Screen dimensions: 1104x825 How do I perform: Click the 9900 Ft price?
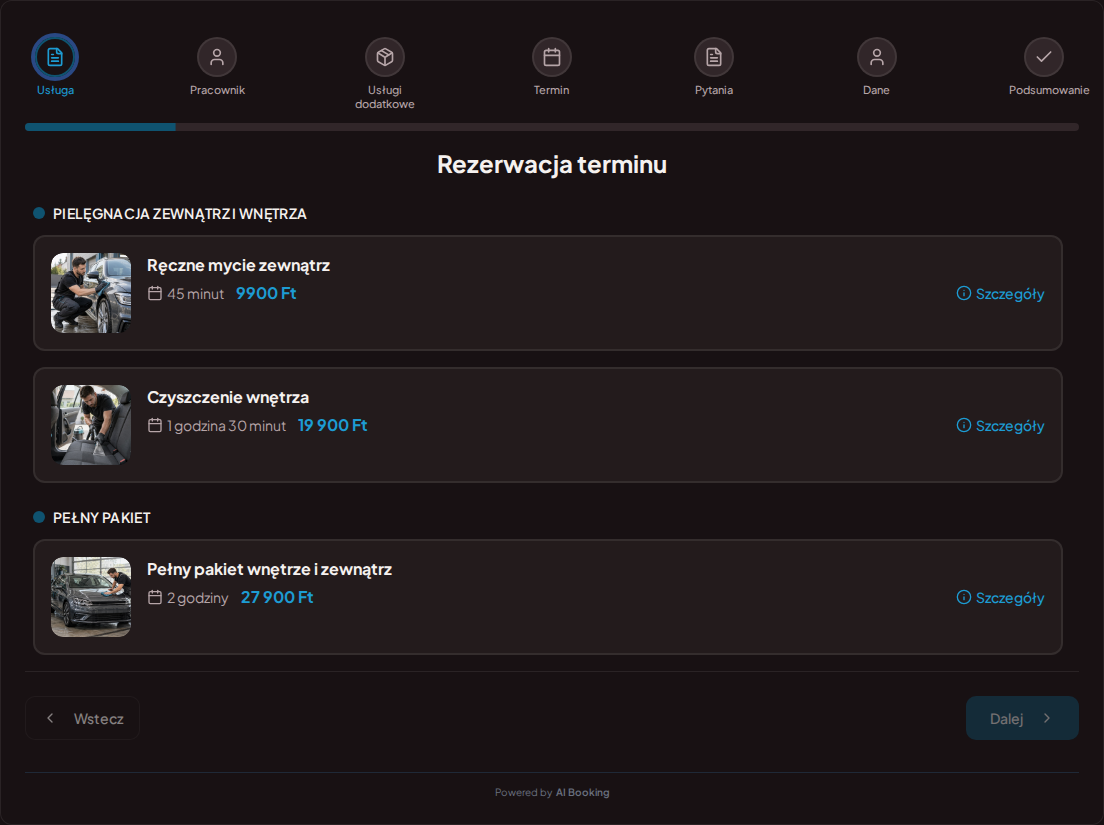pos(265,294)
